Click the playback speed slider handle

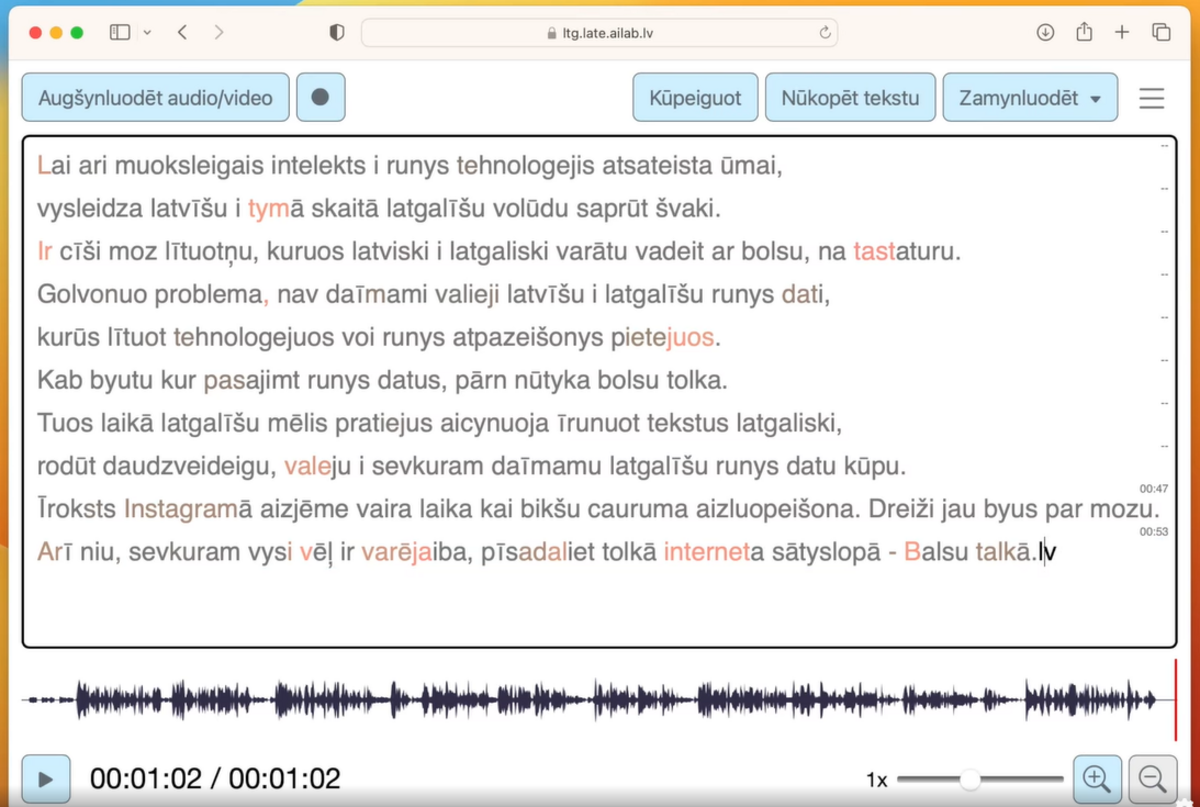point(969,778)
